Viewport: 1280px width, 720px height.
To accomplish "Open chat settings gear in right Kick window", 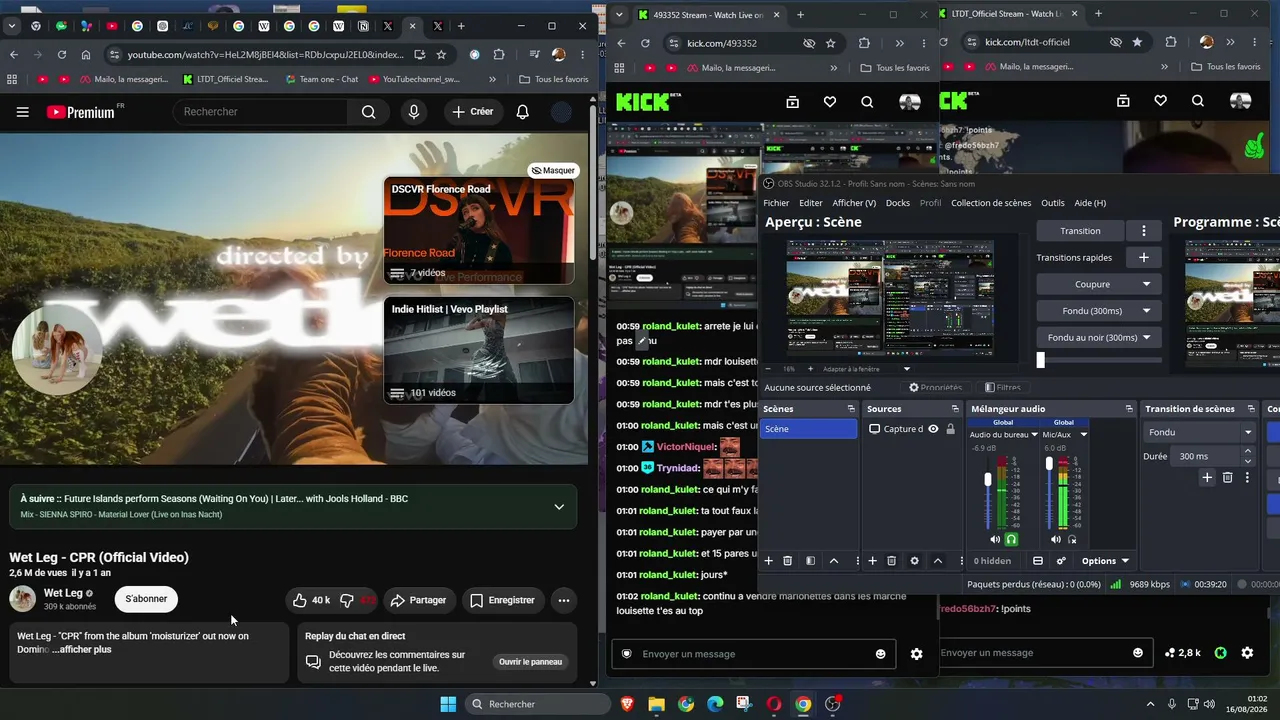I will 1247,653.
